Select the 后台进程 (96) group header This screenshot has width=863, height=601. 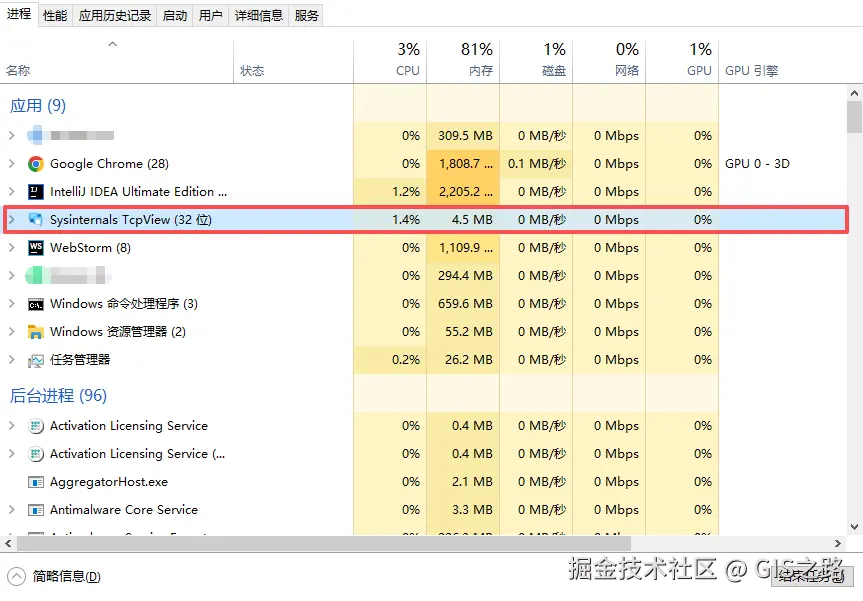58,396
